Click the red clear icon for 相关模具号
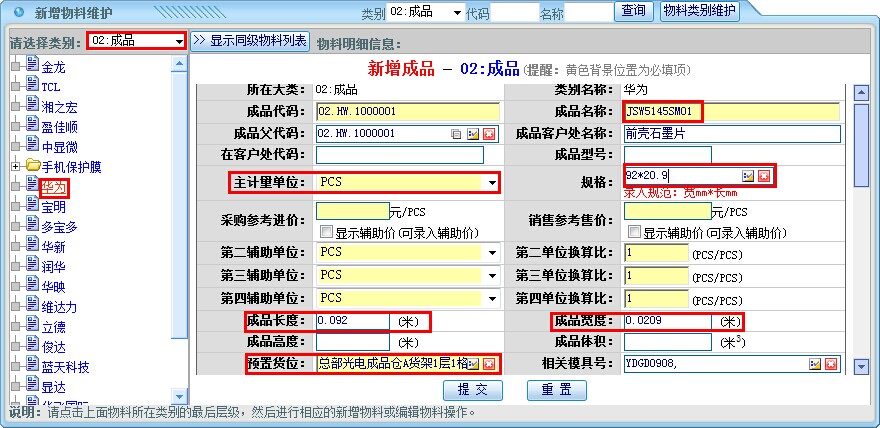This screenshot has width=880, height=428. (832, 364)
